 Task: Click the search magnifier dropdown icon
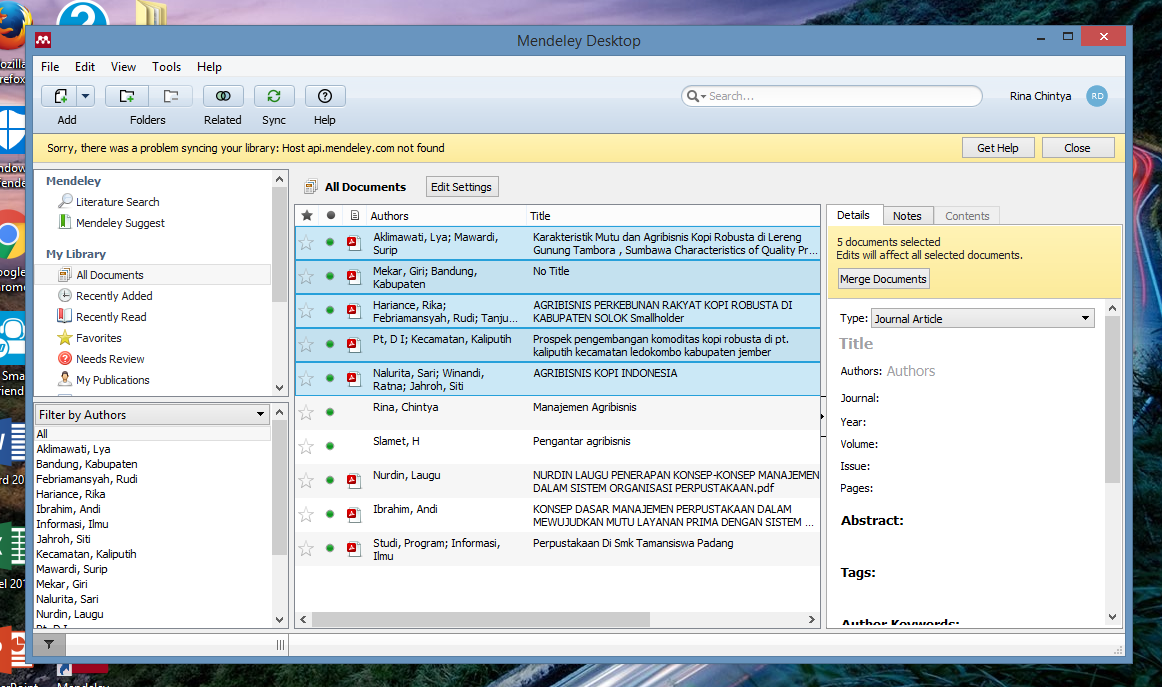pos(696,96)
